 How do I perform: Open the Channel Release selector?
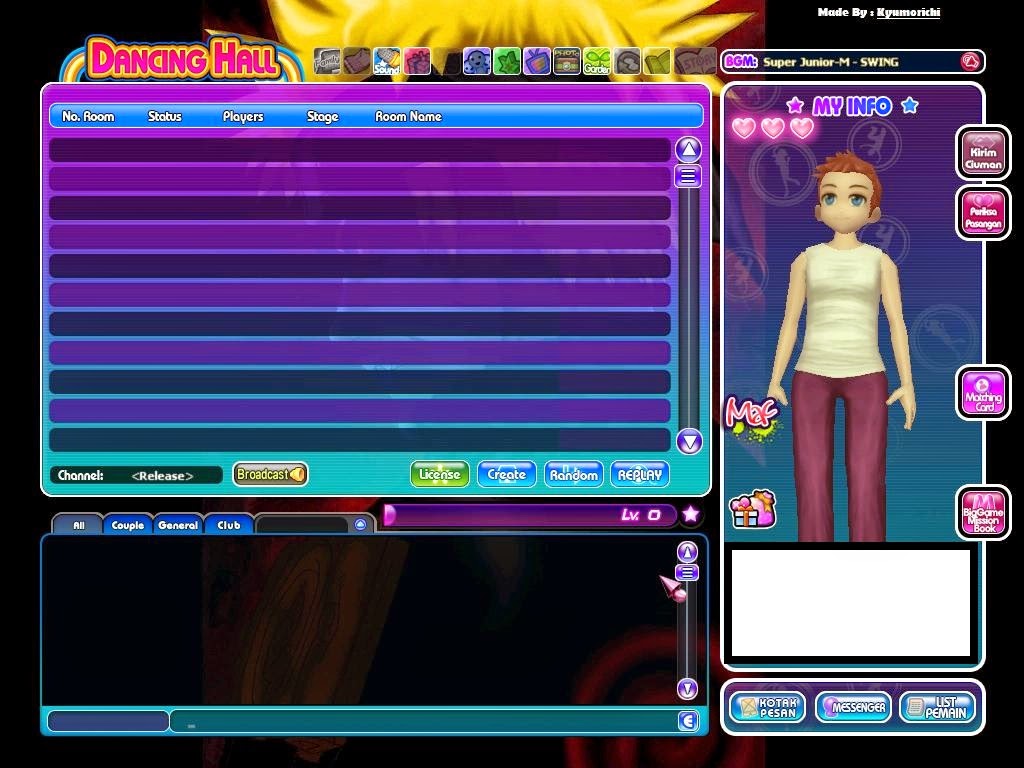tap(136, 475)
